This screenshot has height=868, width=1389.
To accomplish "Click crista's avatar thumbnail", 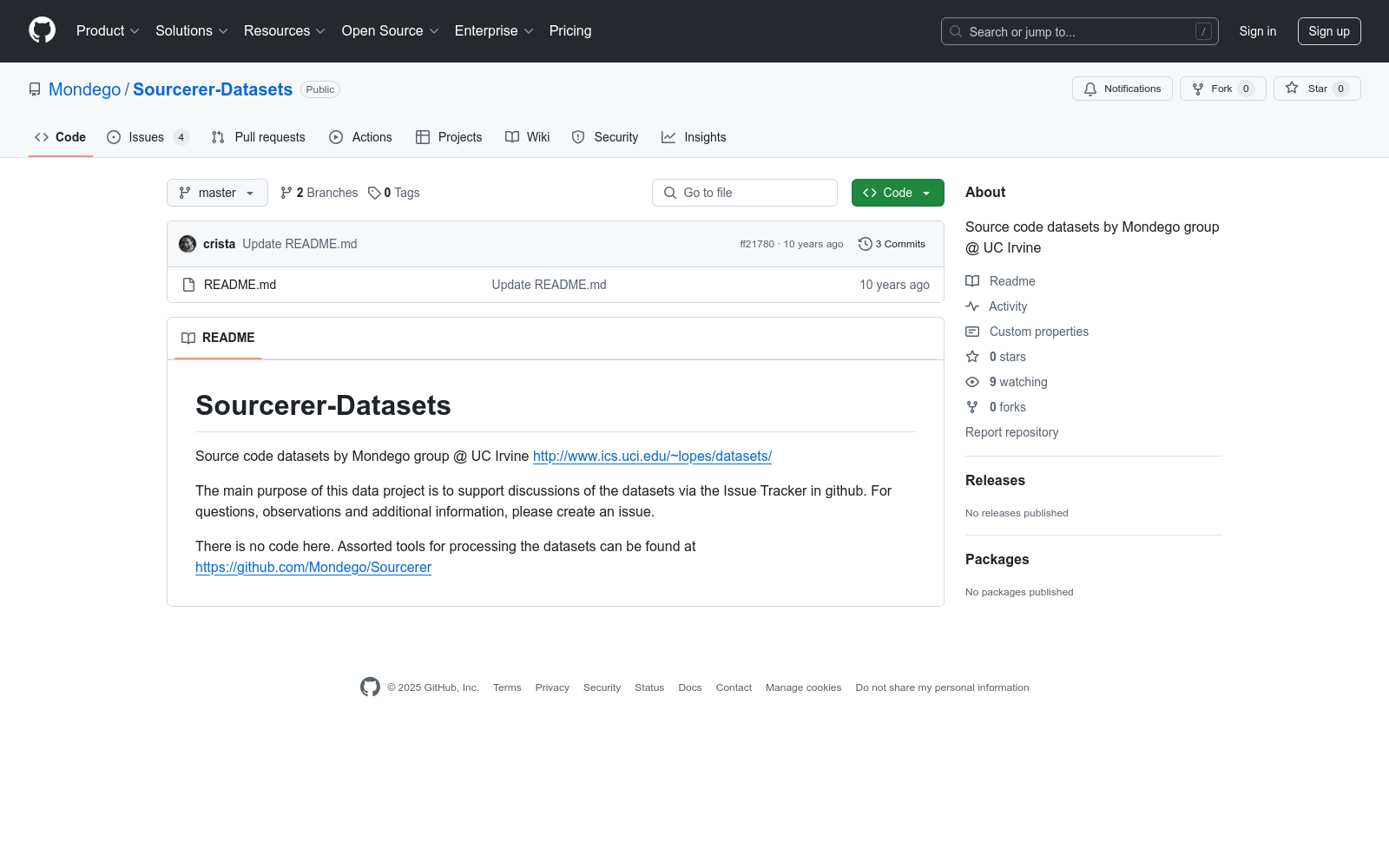I will coord(188,244).
